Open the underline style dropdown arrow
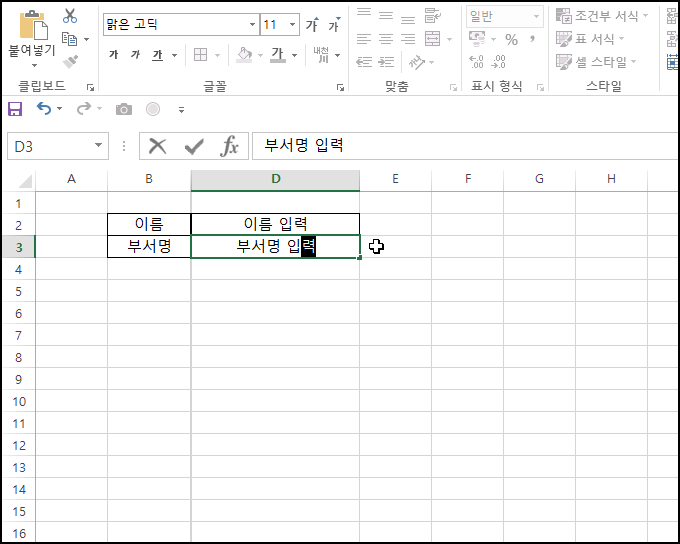 (174, 55)
